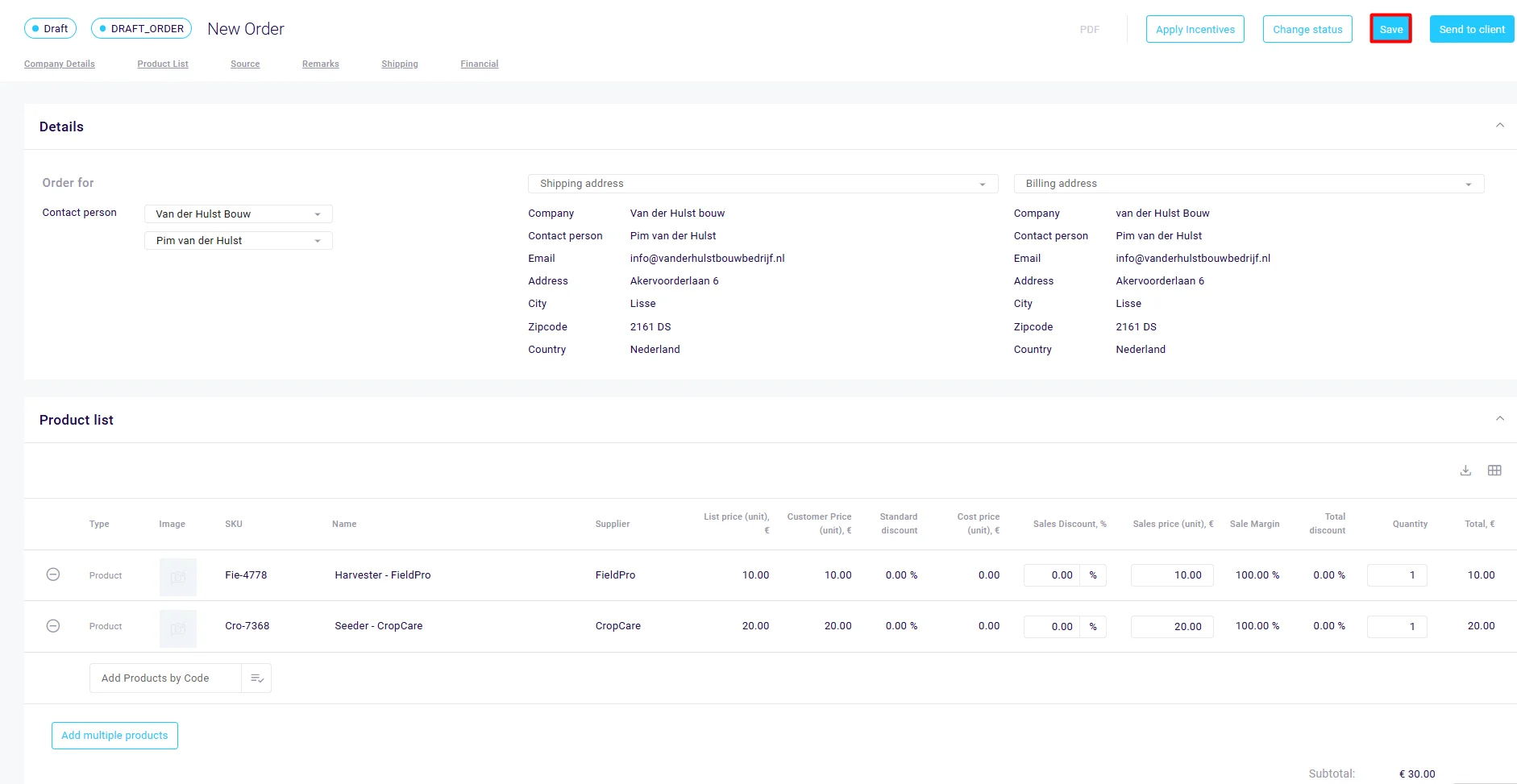Viewport: 1517px width, 784px height.
Task: Edit Harvester sales discount field
Action: 1052,575
